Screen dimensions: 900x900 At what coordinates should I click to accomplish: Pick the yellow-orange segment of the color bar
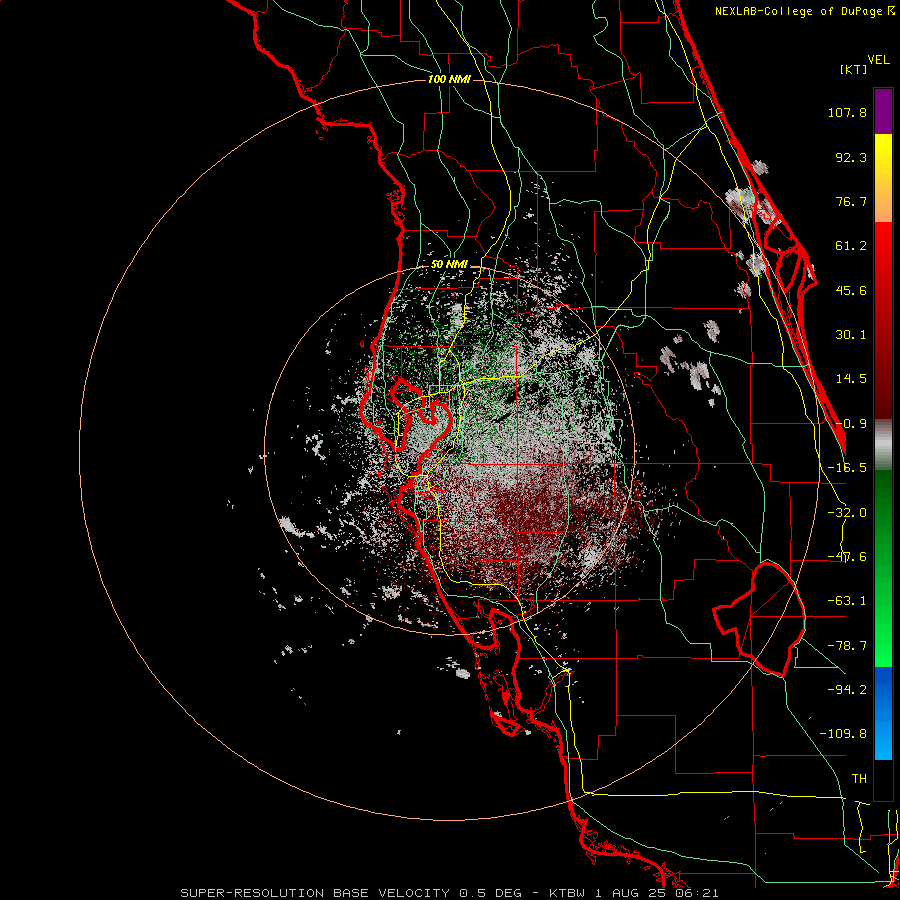pos(883,178)
